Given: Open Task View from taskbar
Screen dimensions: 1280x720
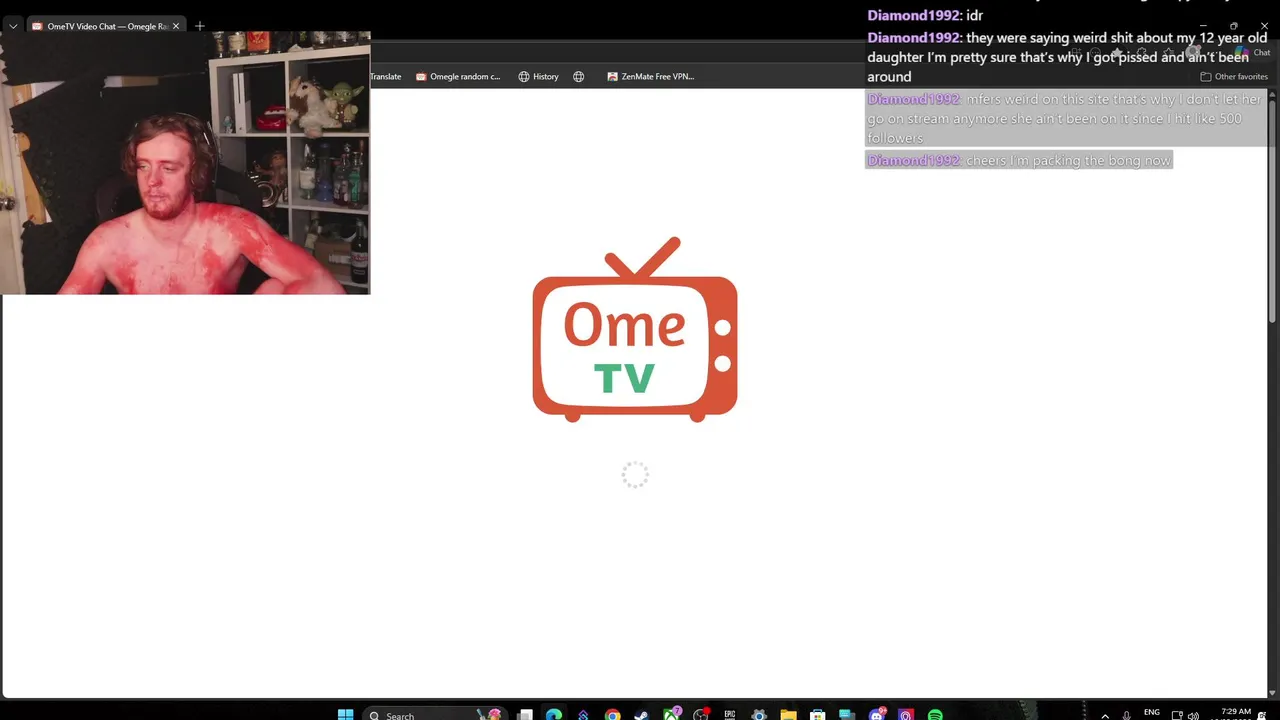Looking at the screenshot, I should click(525, 714).
